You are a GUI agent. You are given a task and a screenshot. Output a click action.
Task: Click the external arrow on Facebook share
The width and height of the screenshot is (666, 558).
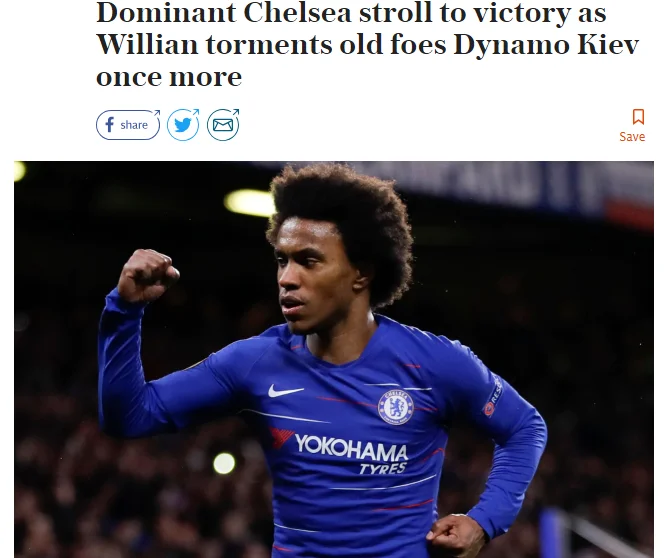[157, 113]
